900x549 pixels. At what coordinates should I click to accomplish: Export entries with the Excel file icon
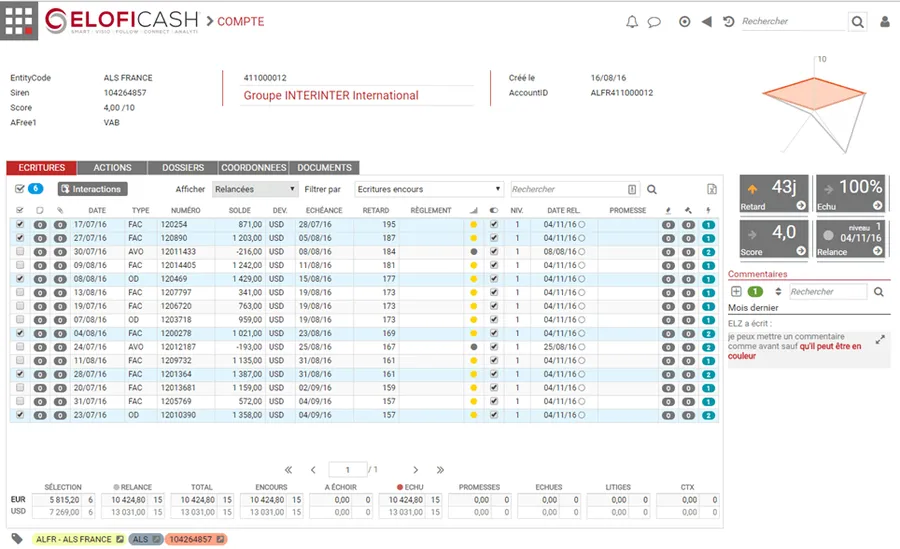(x=712, y=190)
